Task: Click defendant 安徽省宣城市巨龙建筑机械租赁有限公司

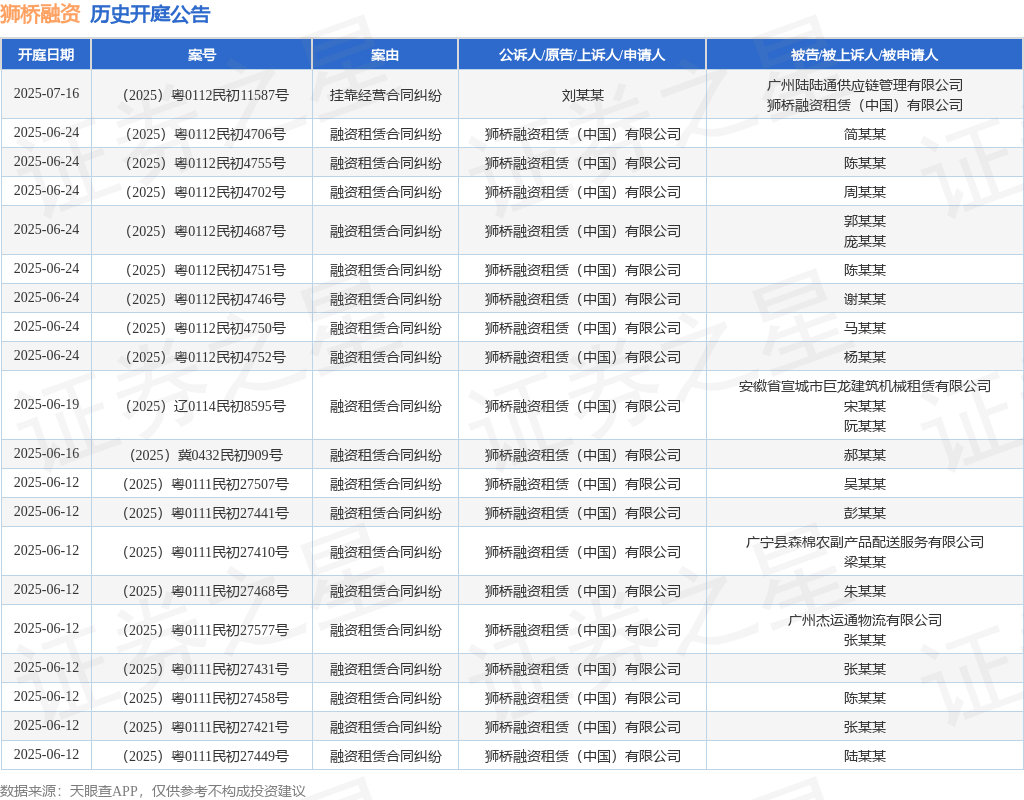Action: point(865,387)
